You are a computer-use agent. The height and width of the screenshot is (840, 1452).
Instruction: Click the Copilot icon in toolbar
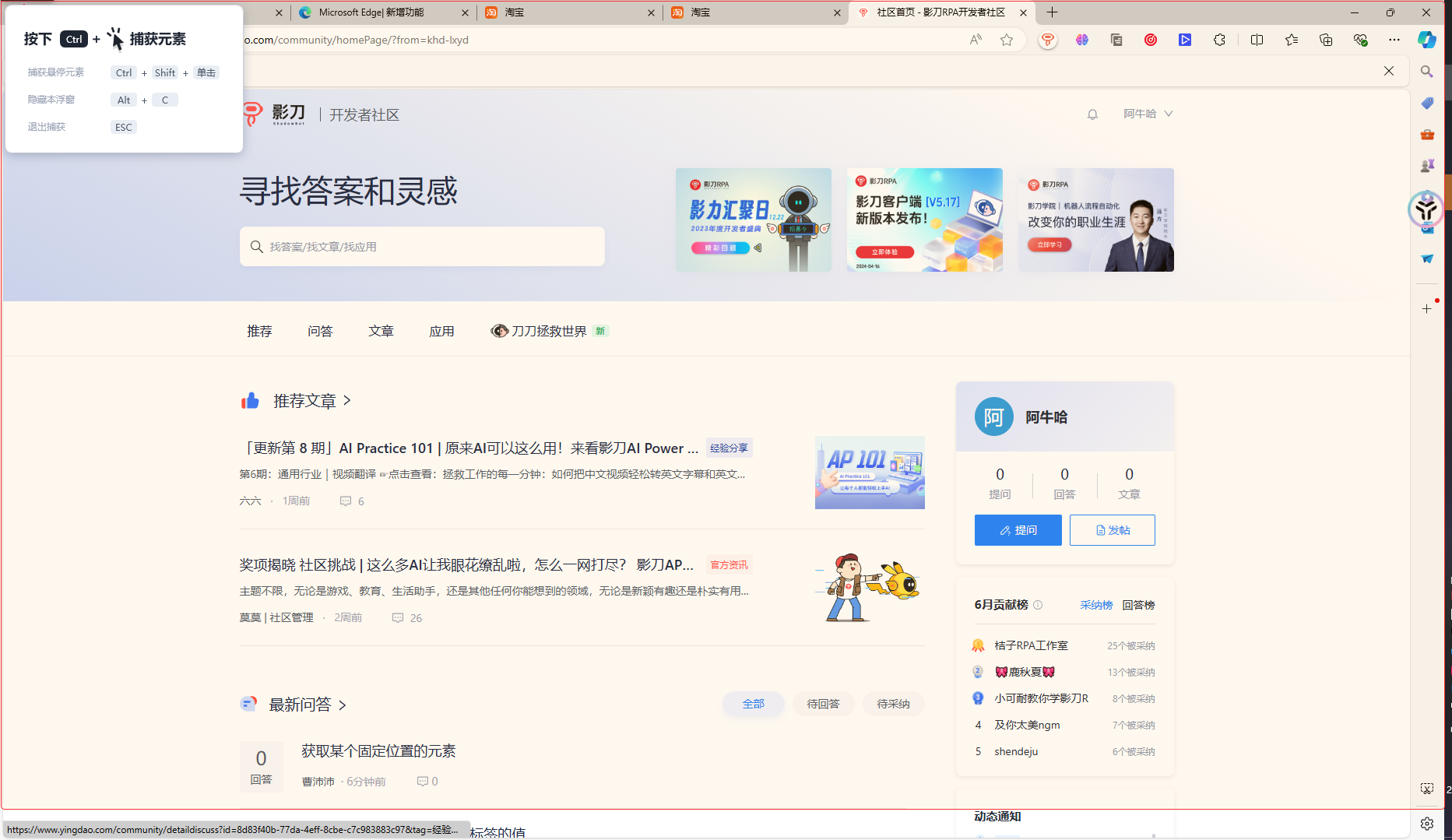(1426, 40)
